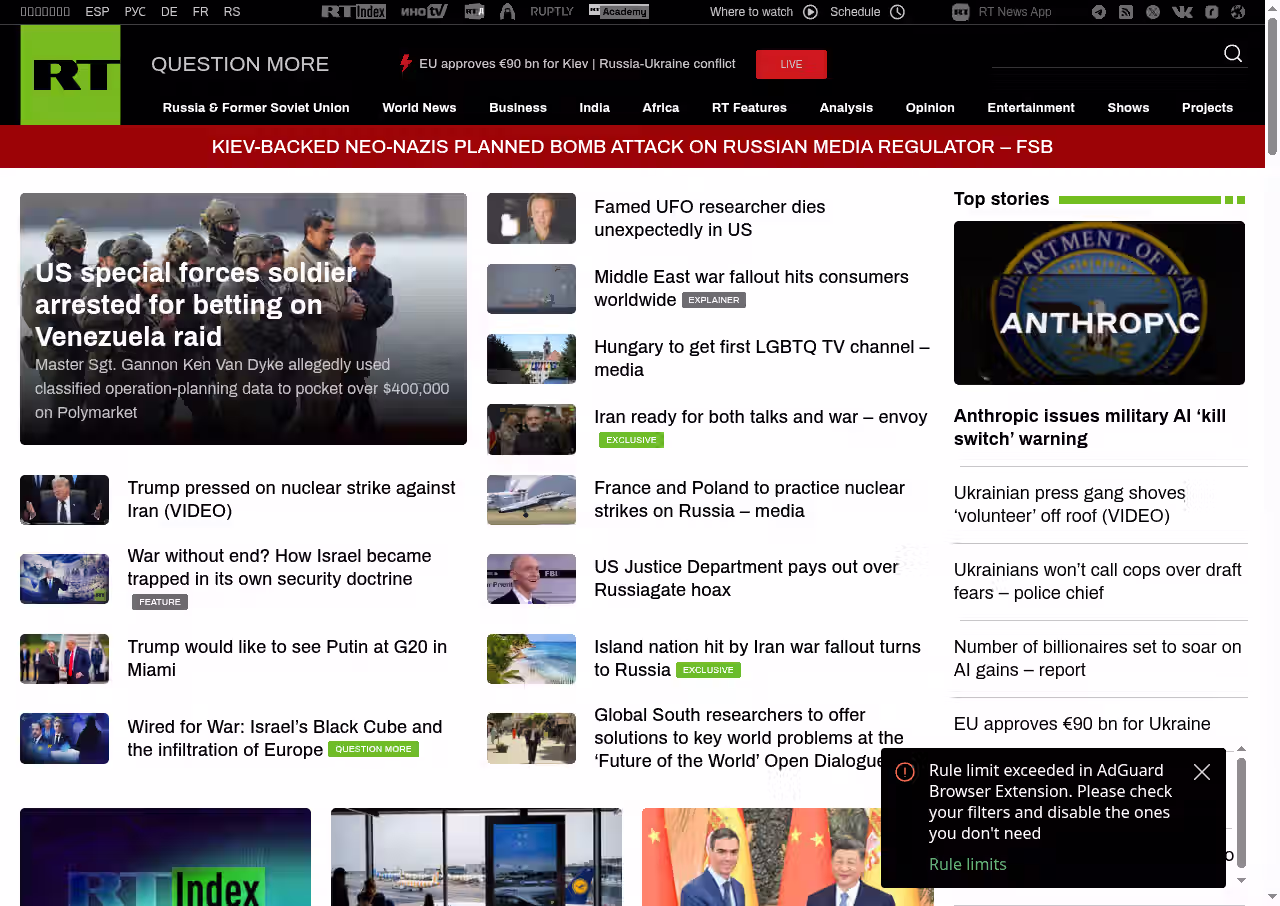Click the search magnifier icon
The height and width of the screenshot is (906, 1280).
[x=1233, y=54]
